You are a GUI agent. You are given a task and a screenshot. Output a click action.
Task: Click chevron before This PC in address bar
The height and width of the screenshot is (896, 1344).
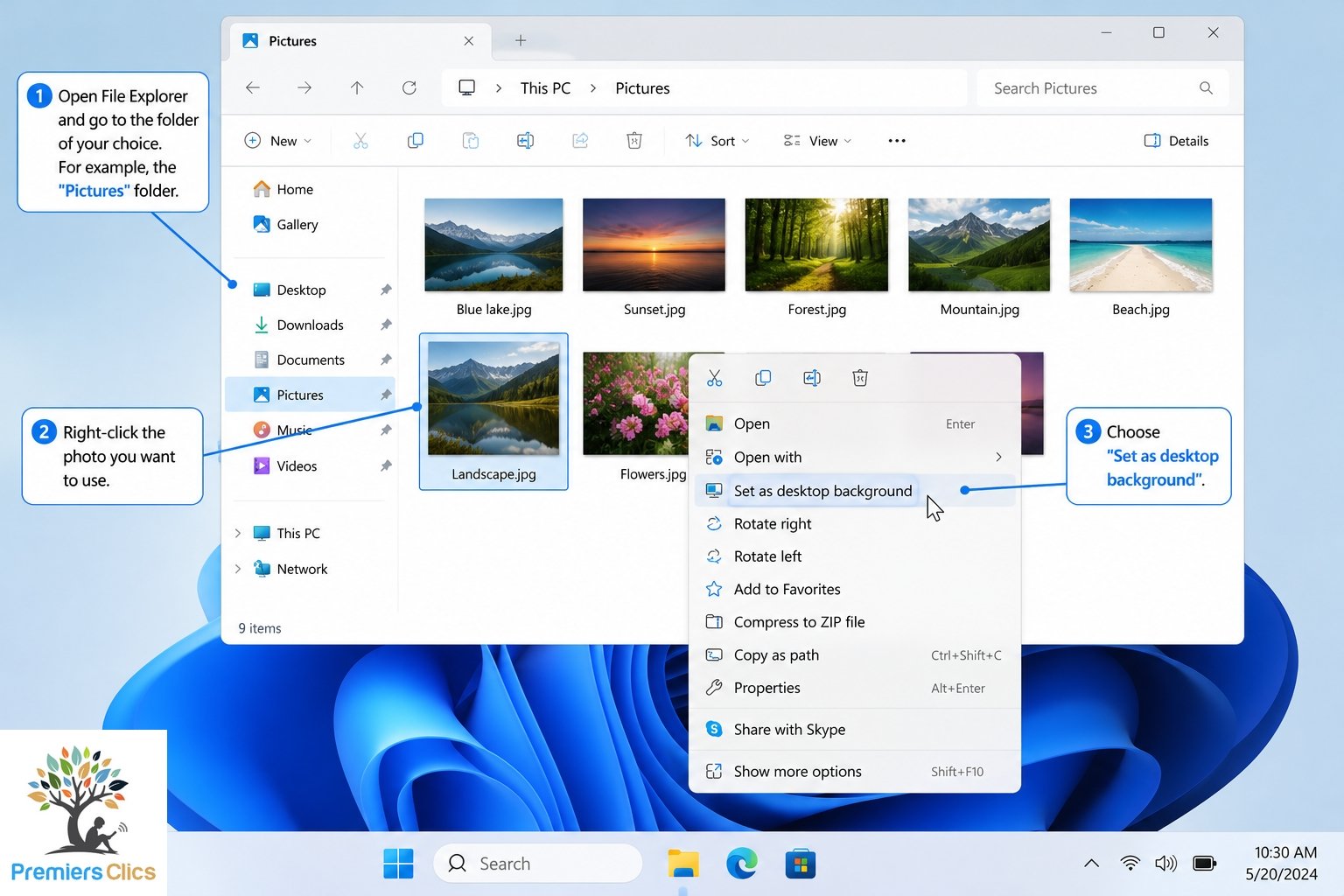click(x=499, y=88)
